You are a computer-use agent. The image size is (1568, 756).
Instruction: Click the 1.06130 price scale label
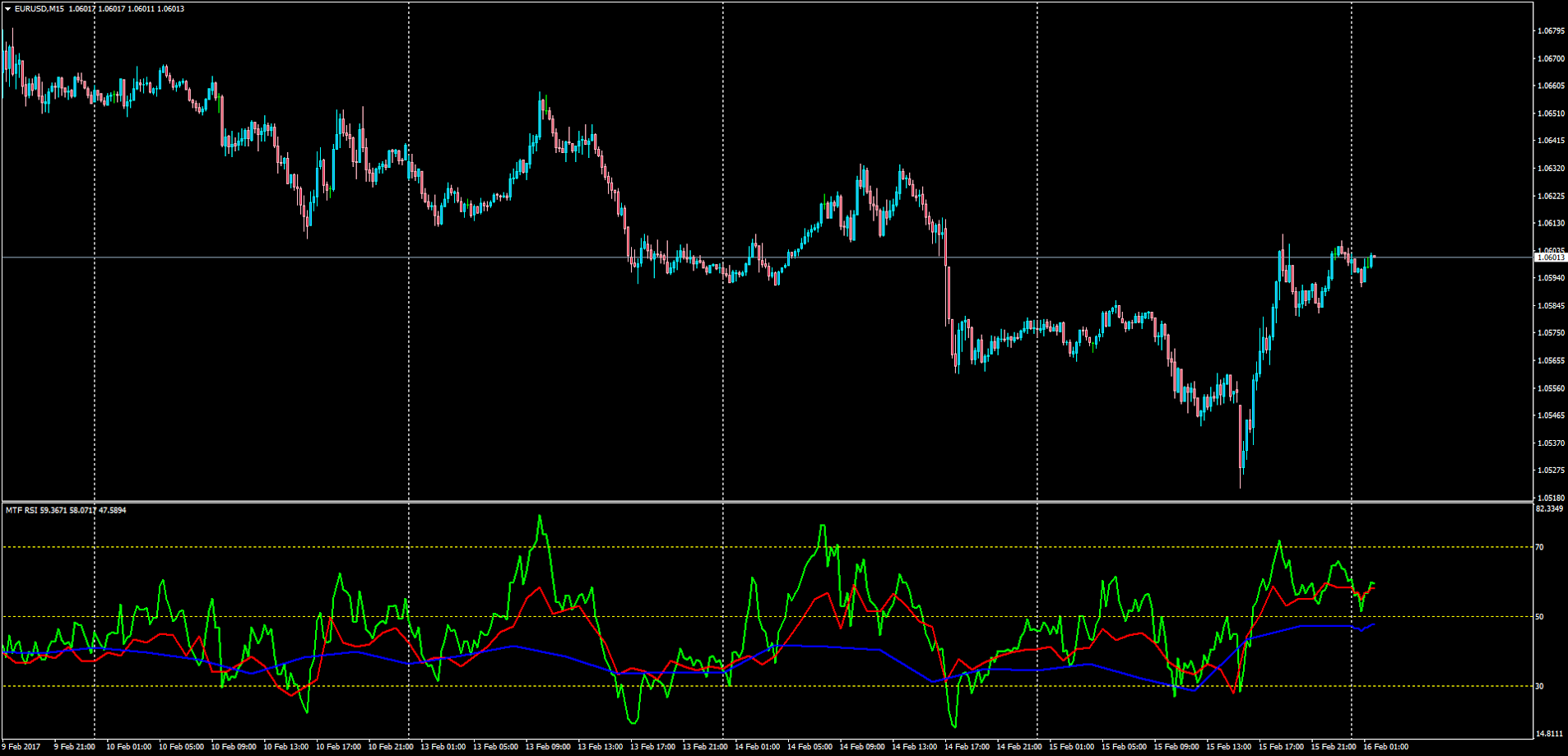coord(1551,223)
